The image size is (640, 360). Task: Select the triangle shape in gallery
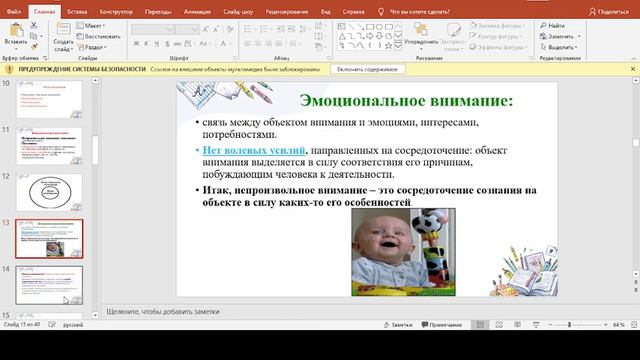coord(342,36)
